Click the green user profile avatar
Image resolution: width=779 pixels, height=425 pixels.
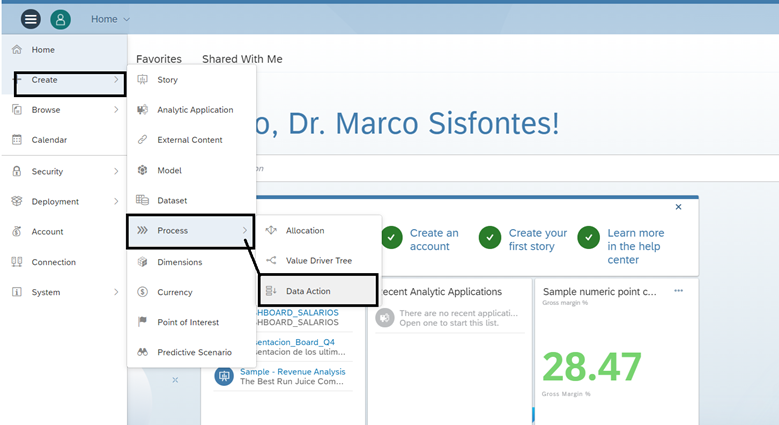click(60, 19)
